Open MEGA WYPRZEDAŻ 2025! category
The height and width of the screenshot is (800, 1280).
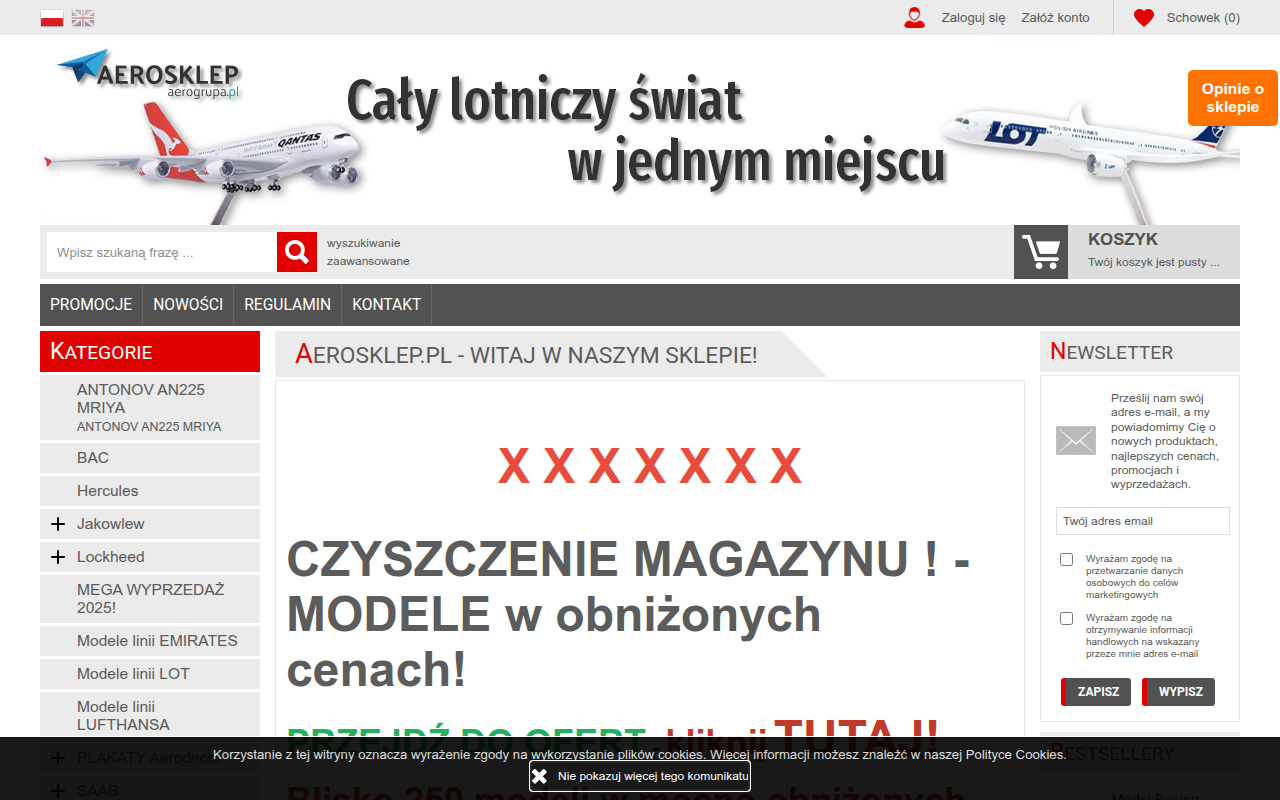point(150,599)
